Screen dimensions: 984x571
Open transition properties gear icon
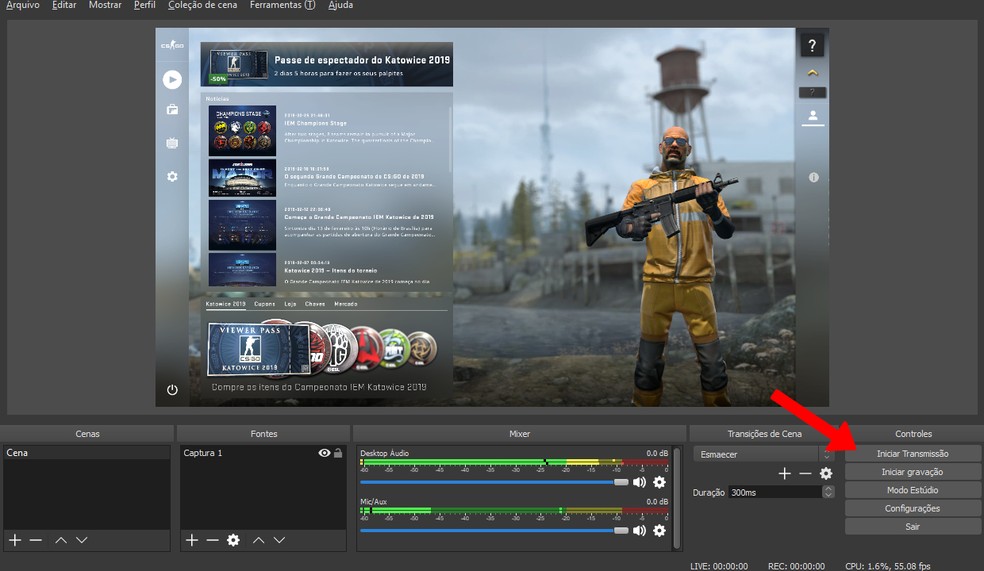[826, 473]
